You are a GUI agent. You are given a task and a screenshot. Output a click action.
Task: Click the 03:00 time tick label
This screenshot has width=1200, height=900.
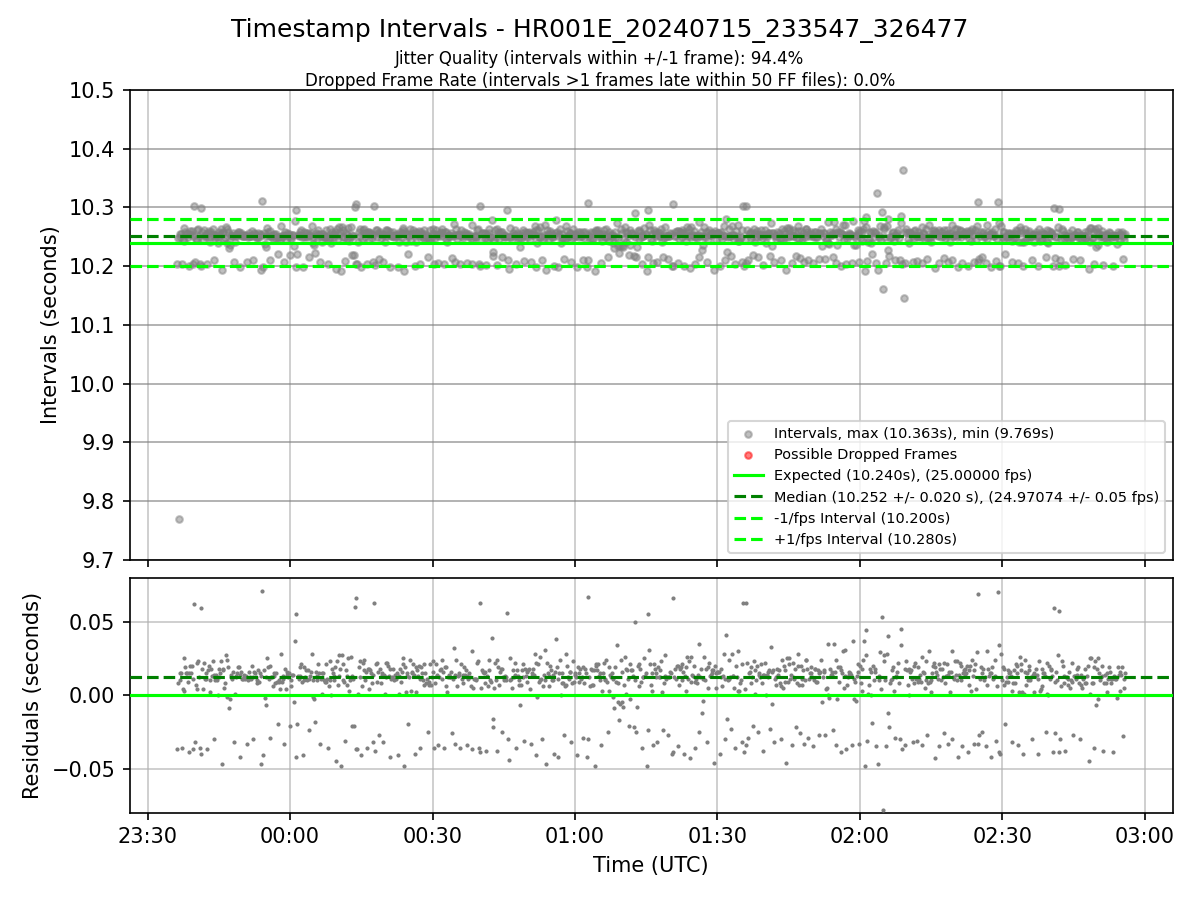1145,834
